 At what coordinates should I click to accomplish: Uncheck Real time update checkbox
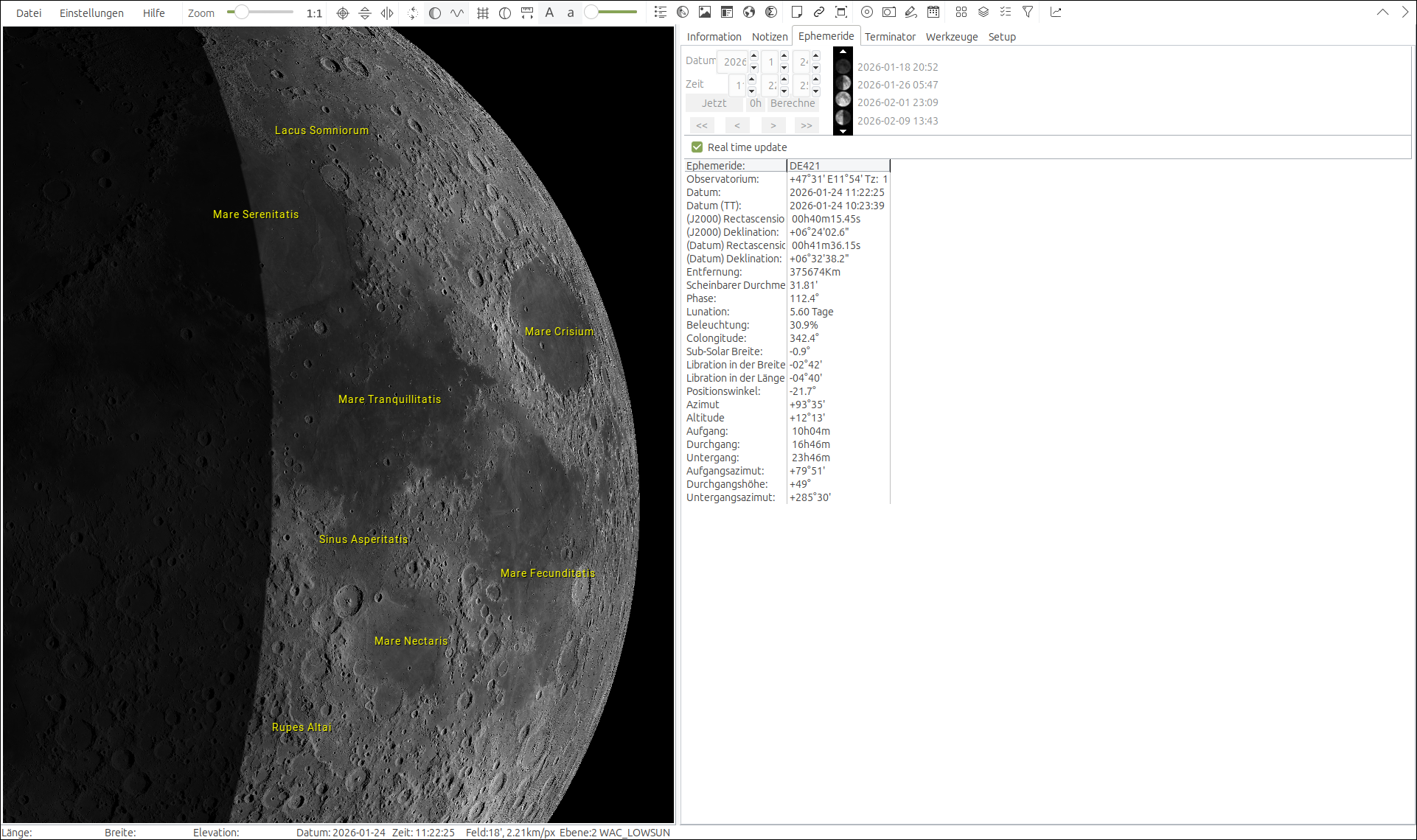[697, 147]
